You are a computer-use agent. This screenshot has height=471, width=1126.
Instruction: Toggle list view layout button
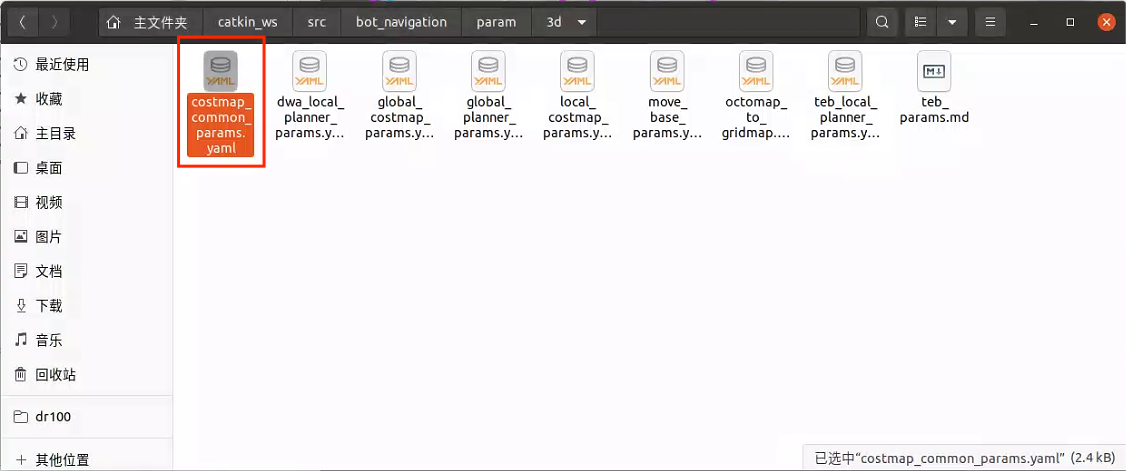coord(921,22)
